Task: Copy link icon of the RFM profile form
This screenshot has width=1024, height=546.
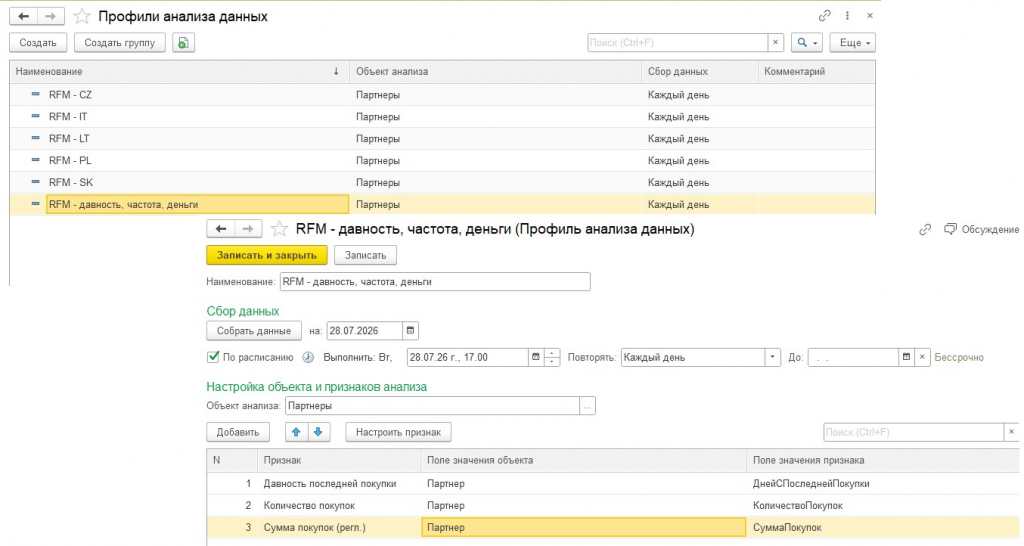Action: coord(925,229)
